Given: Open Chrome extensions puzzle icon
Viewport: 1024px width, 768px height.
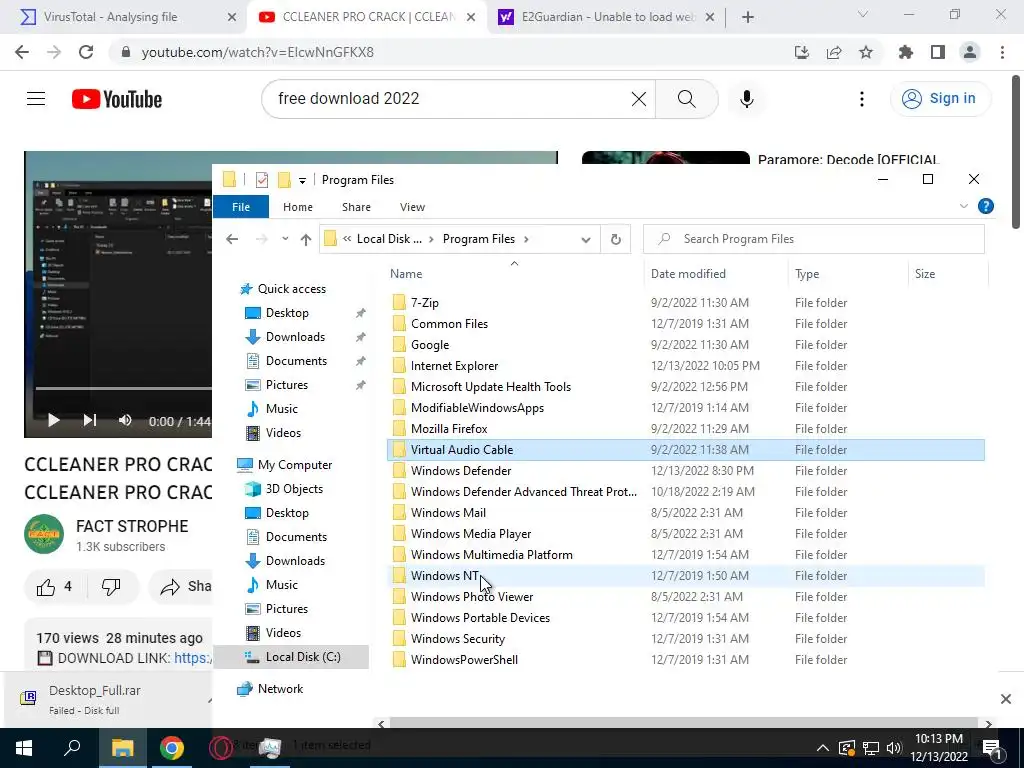Looking at the screenshot, I should tap(906, 52).
